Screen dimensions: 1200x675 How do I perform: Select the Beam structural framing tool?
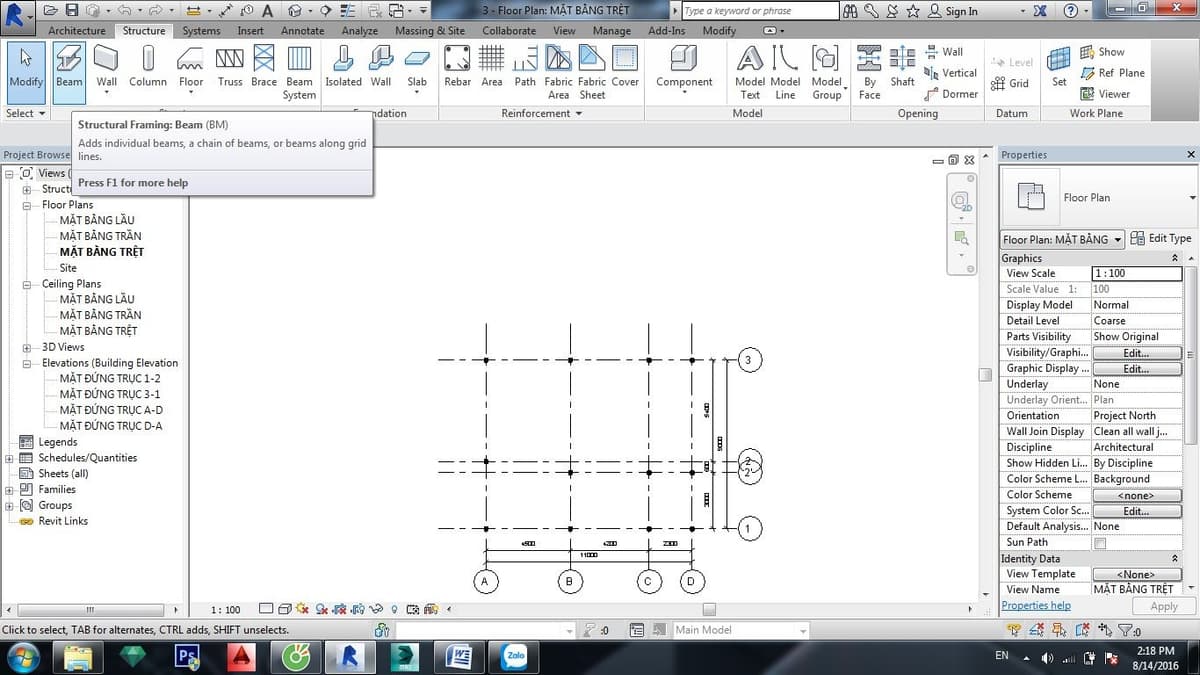tap(69, 71)
